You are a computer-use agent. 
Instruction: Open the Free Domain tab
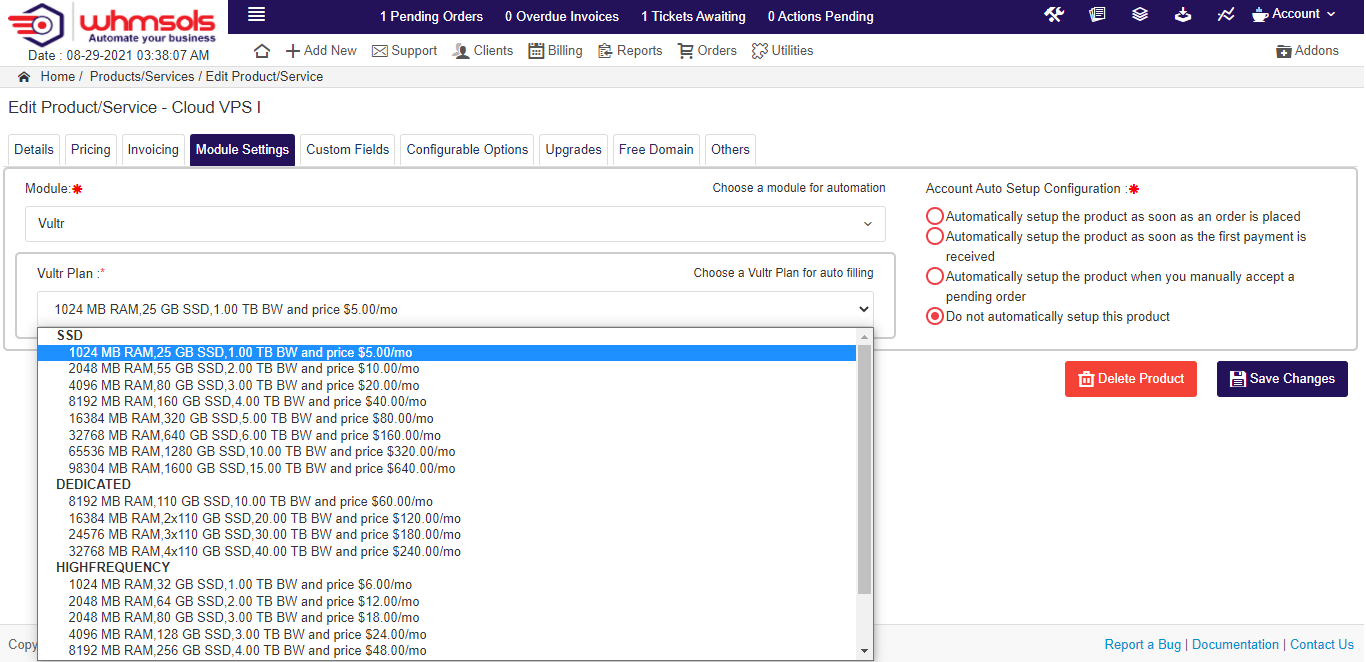[x=656, y=150]
